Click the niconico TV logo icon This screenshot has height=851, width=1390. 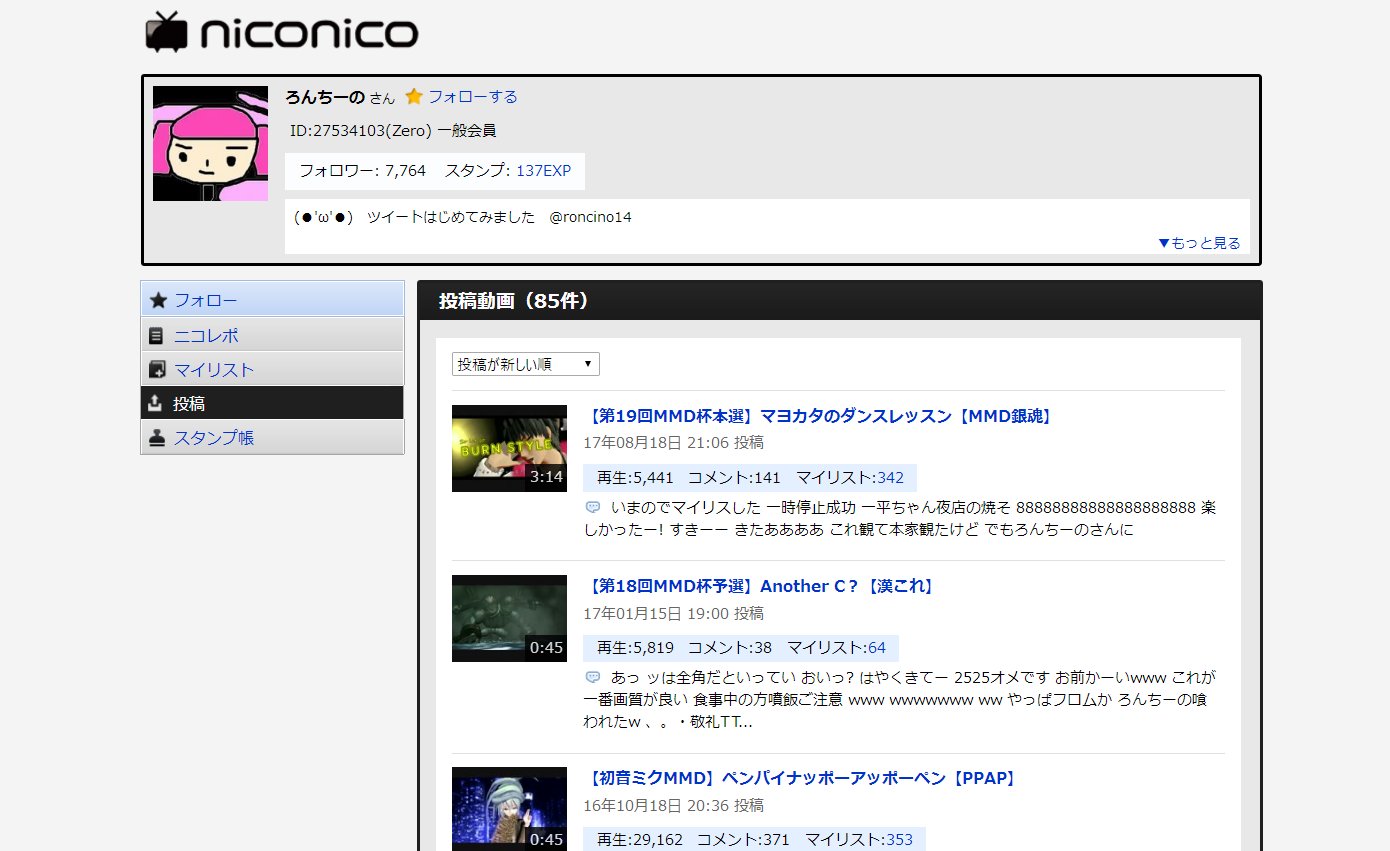tap(166, 32)
